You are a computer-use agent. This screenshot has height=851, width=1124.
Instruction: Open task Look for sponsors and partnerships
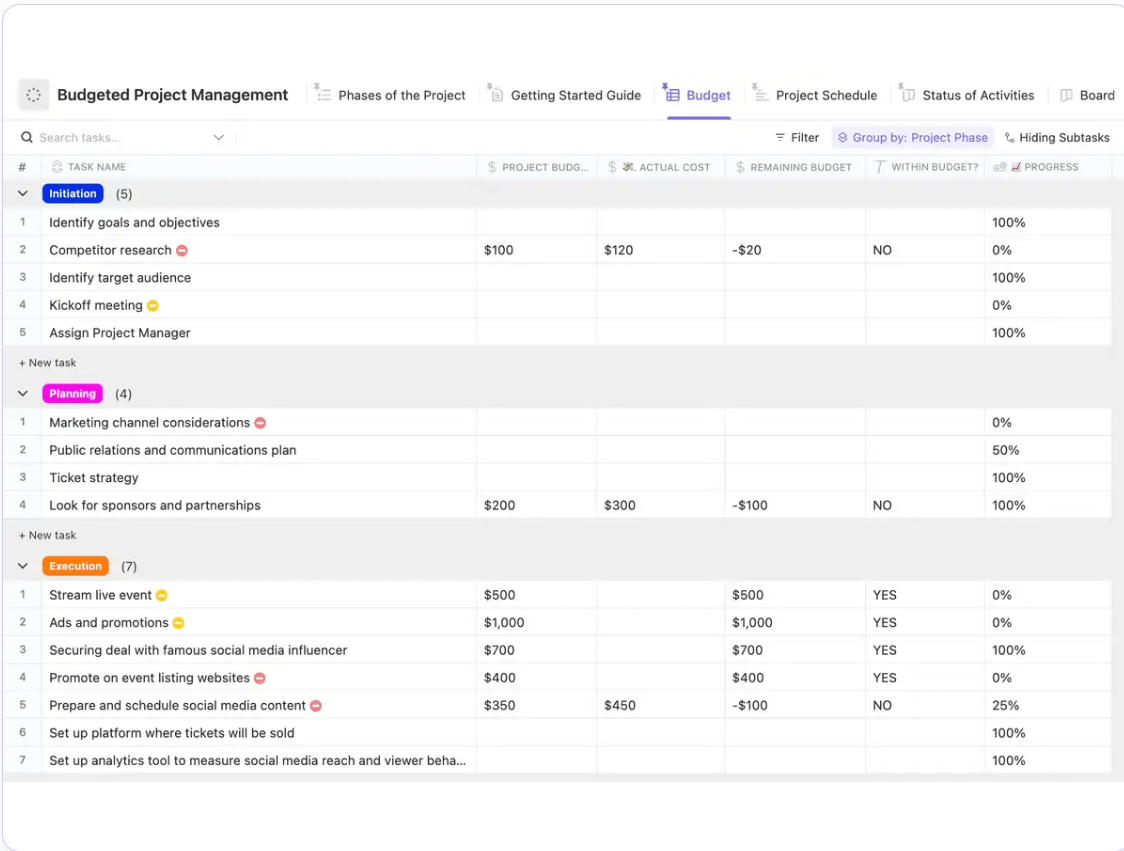pos(155,505)
